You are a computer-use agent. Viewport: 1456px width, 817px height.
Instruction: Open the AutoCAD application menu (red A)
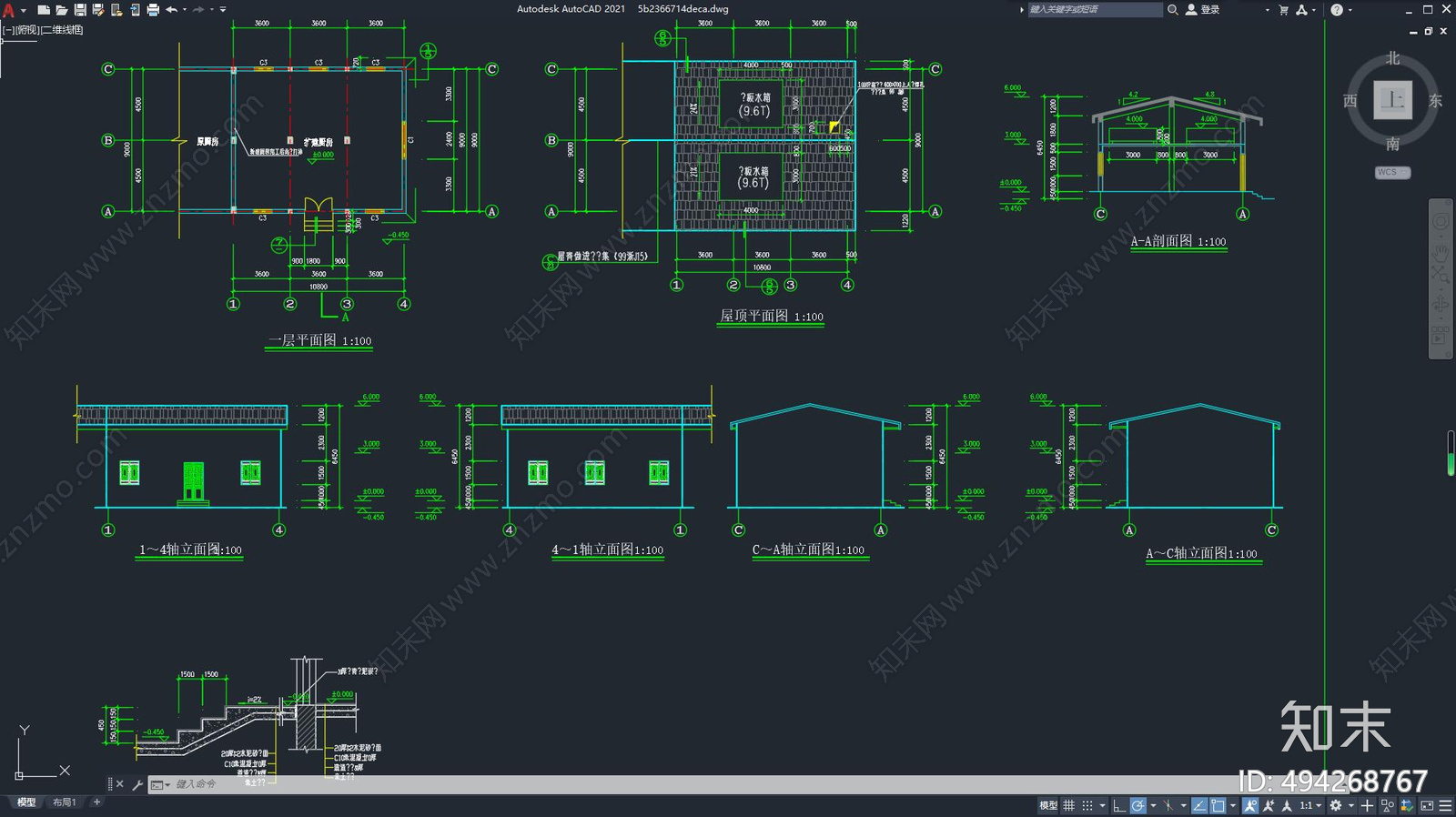(x=8, y=10)
